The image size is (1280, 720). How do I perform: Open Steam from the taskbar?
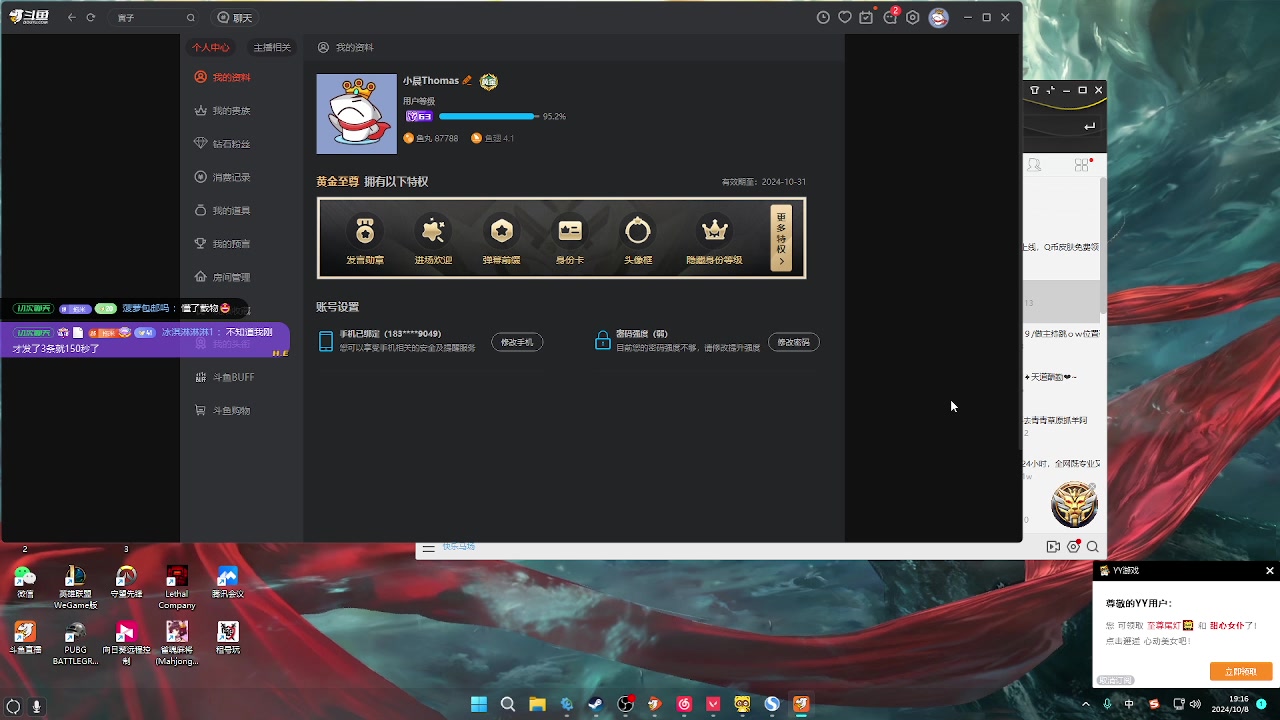(x=595, y=704)
